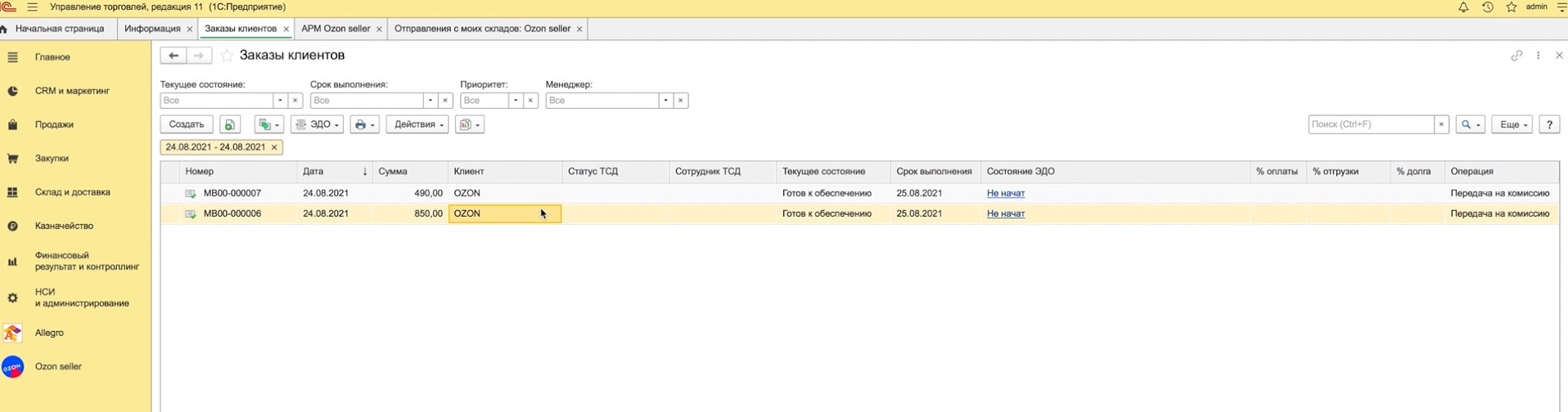Switch to the АРМ Ozon seller tab
This screenshot has height=412, width=1568.
[x=336, y=29]
